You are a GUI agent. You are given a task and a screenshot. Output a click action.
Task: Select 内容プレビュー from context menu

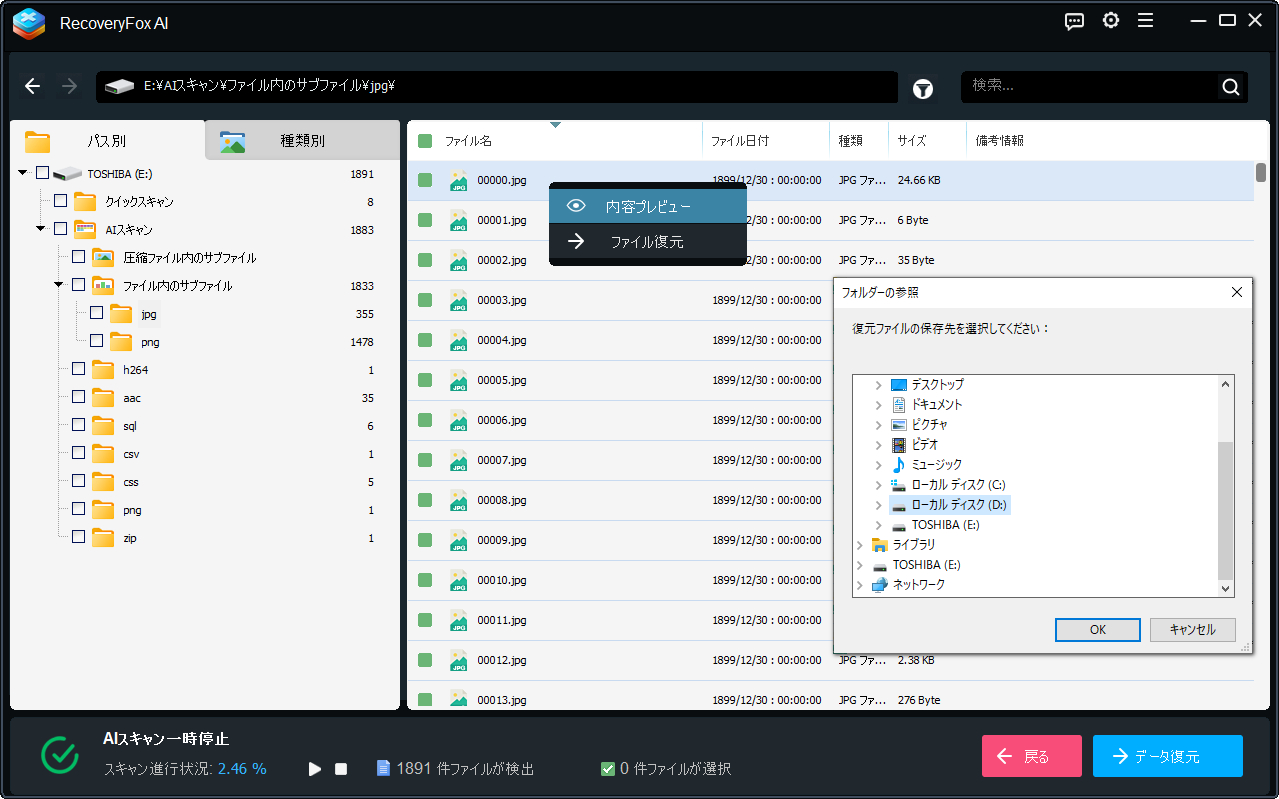[647, 207]
